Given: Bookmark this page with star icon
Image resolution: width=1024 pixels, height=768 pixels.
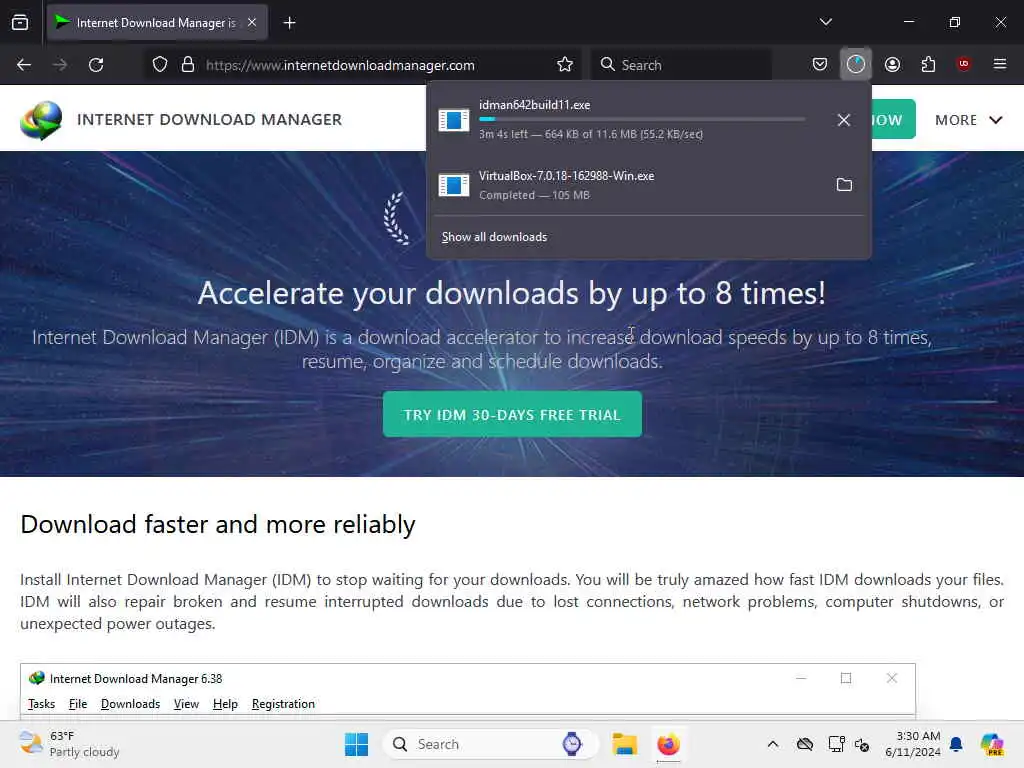Looking at the screenshot, I should click(x=565, y=65).
